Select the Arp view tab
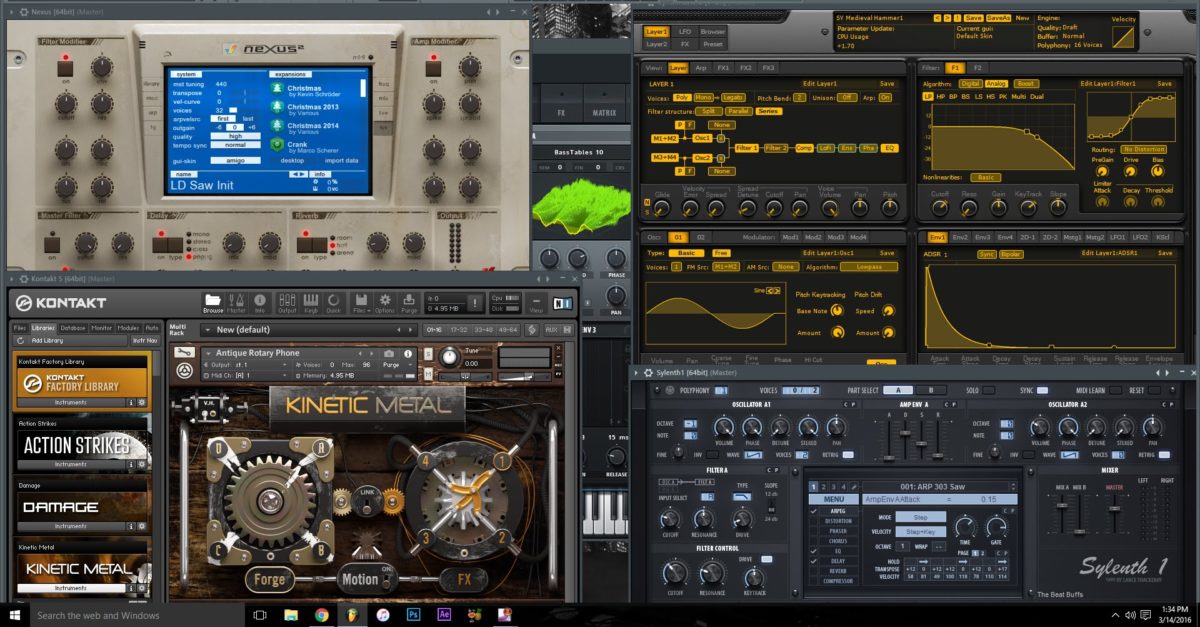 (x=700, y=67)
